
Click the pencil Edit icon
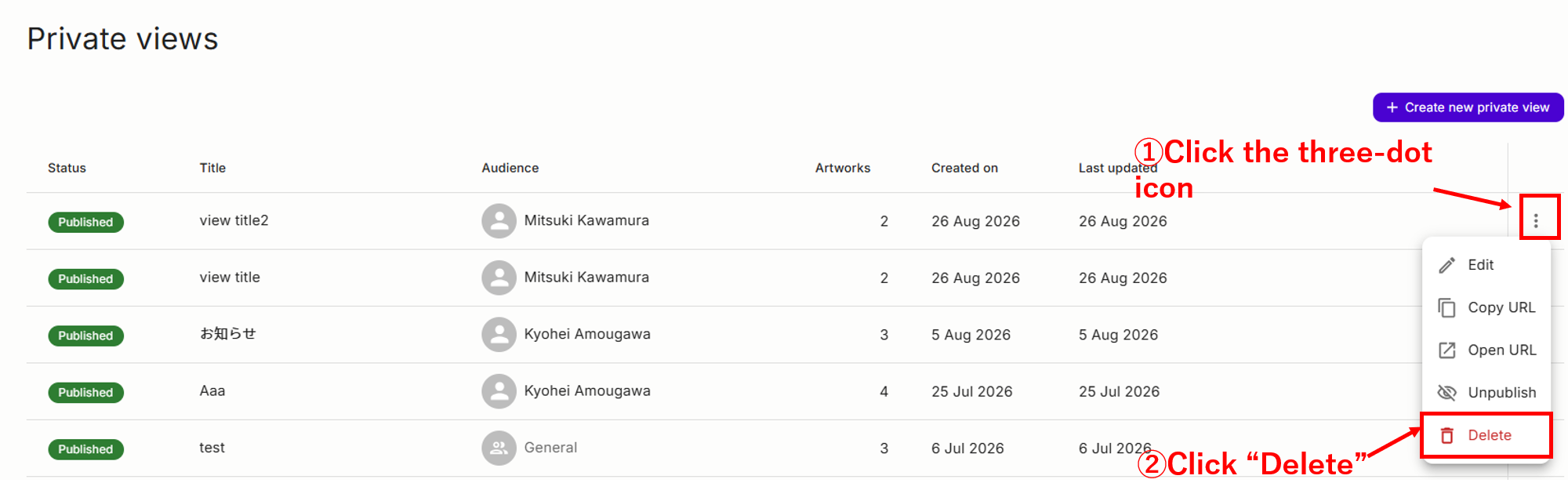pos(1446,265)
